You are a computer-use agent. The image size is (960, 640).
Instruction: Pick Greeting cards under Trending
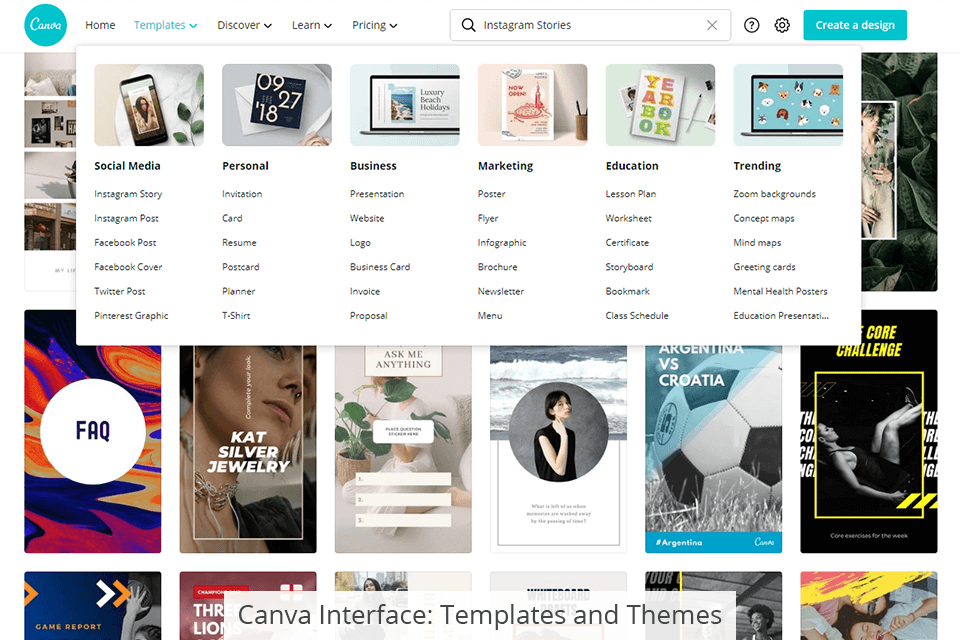[764, 267]
